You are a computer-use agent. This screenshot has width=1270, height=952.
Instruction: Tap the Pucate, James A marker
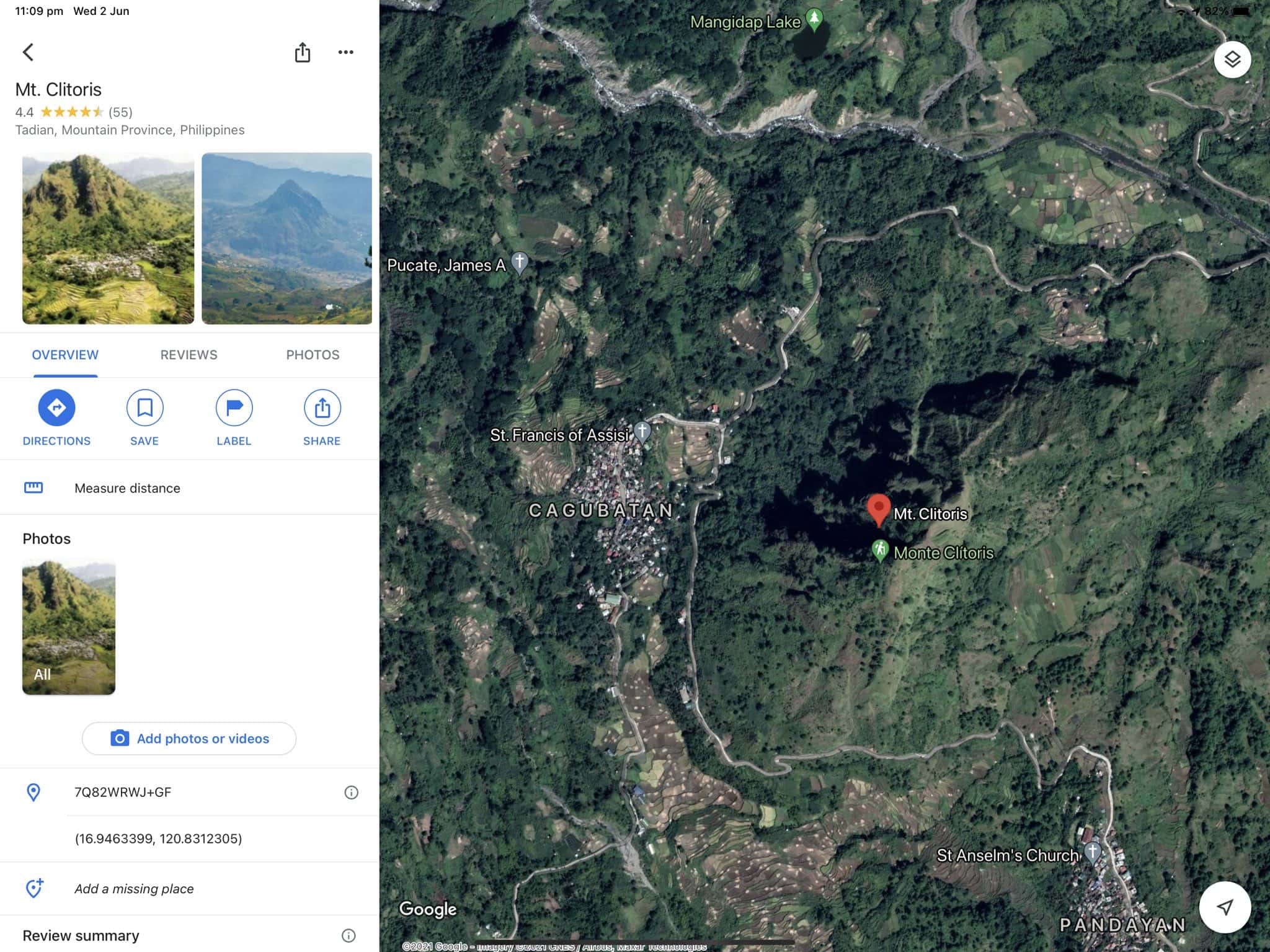520,262
